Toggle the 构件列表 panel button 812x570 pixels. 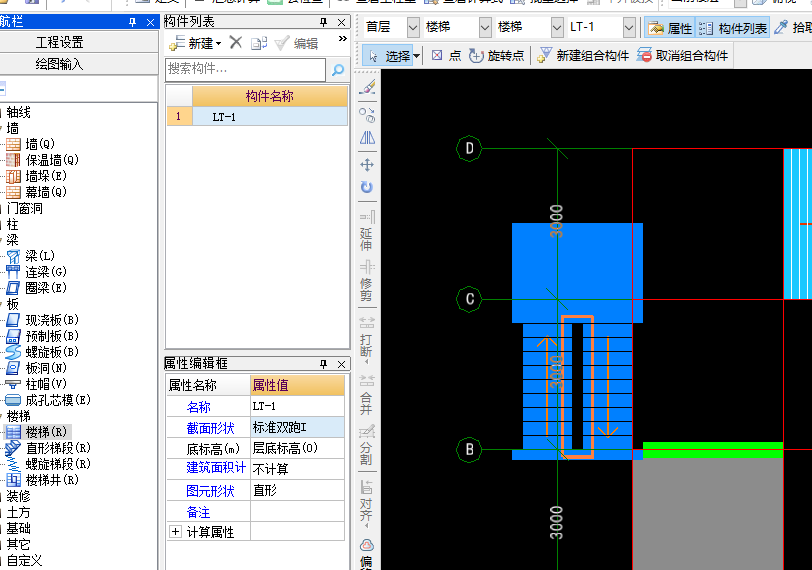(733, 28)
